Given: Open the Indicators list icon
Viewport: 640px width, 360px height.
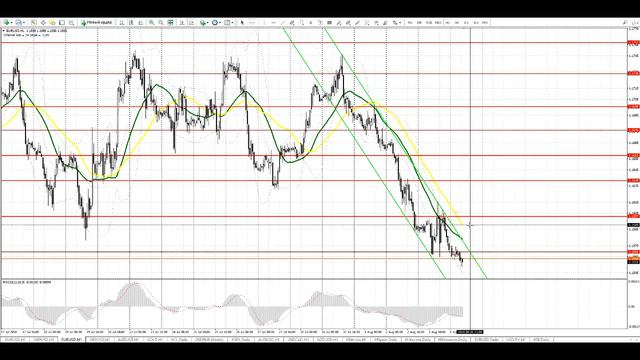Looking at the screenshot, I should click(203, 22).
